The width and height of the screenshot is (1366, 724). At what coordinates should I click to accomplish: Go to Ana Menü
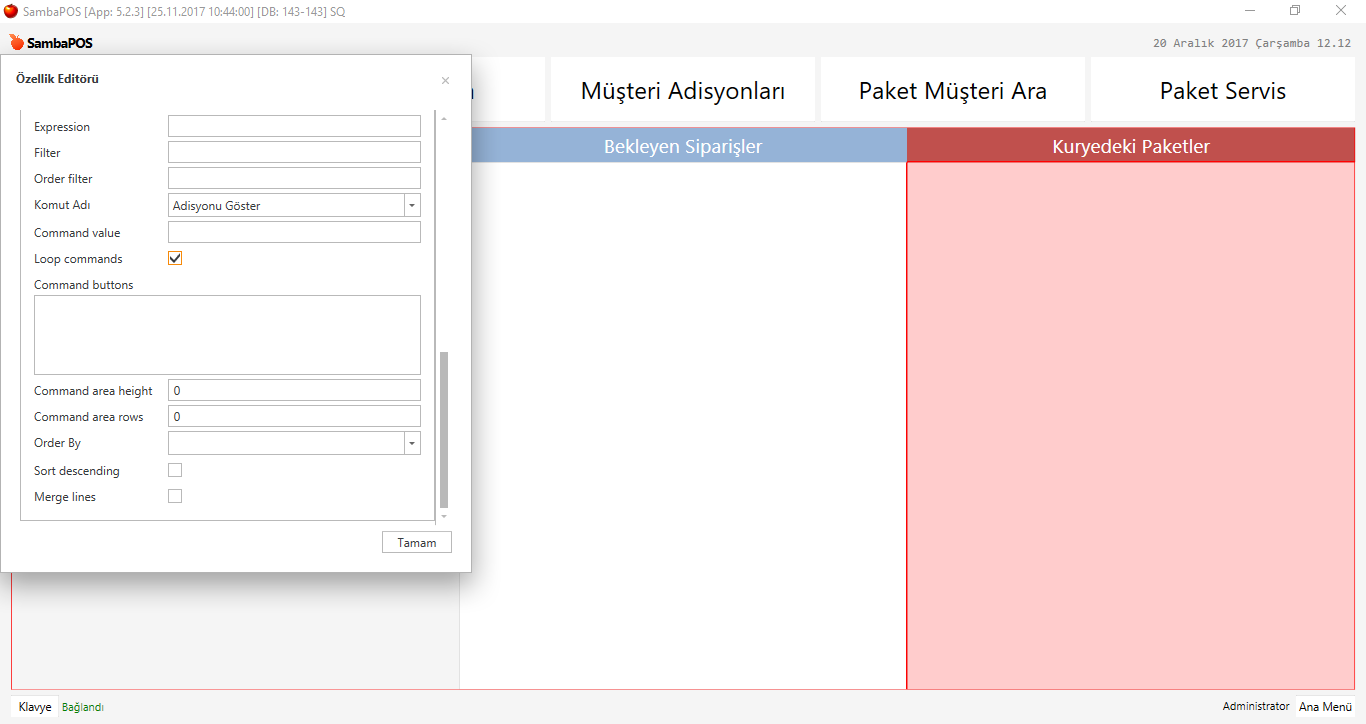[1325, 707]
